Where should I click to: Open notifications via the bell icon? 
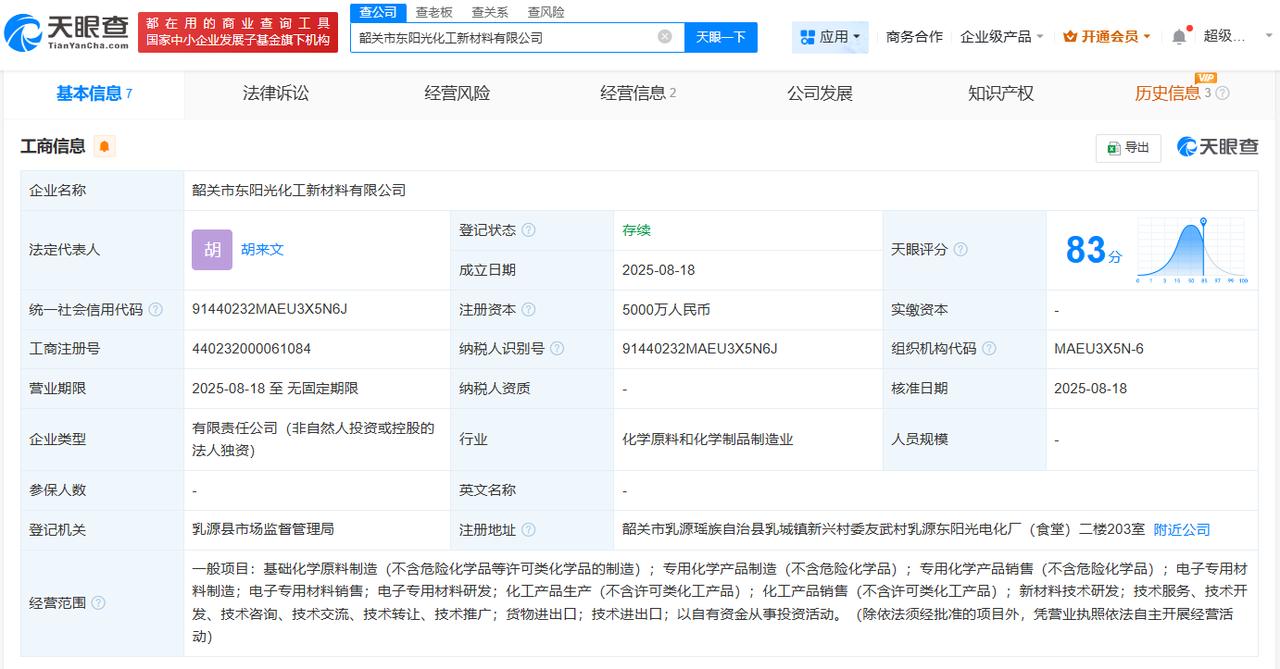1179,37
